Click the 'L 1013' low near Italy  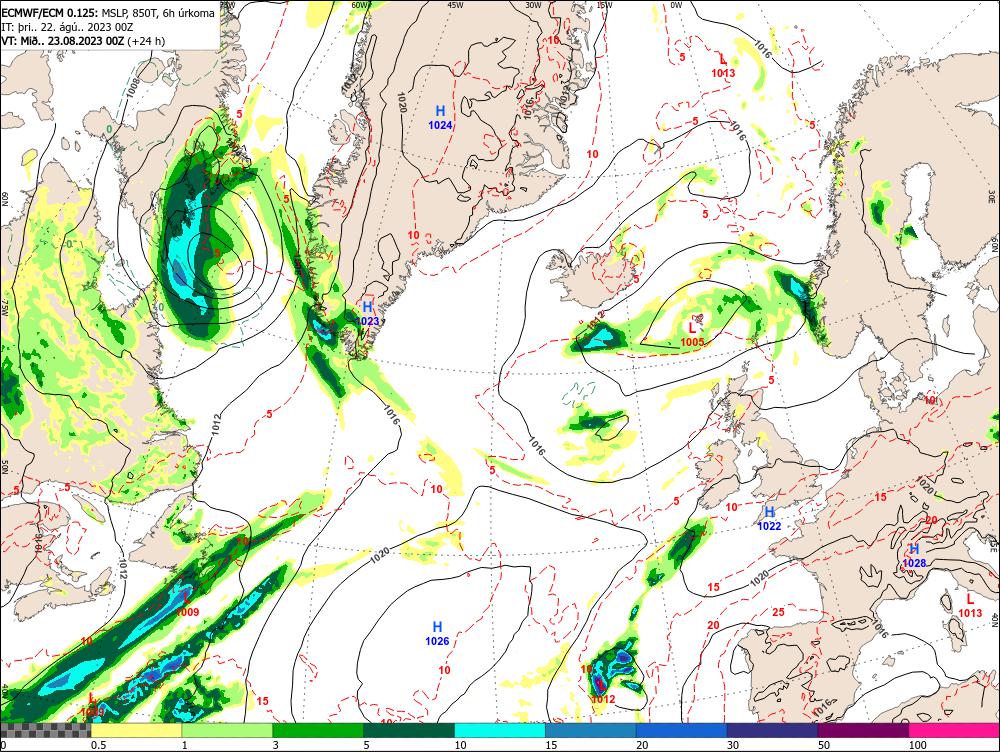point(970,605)
